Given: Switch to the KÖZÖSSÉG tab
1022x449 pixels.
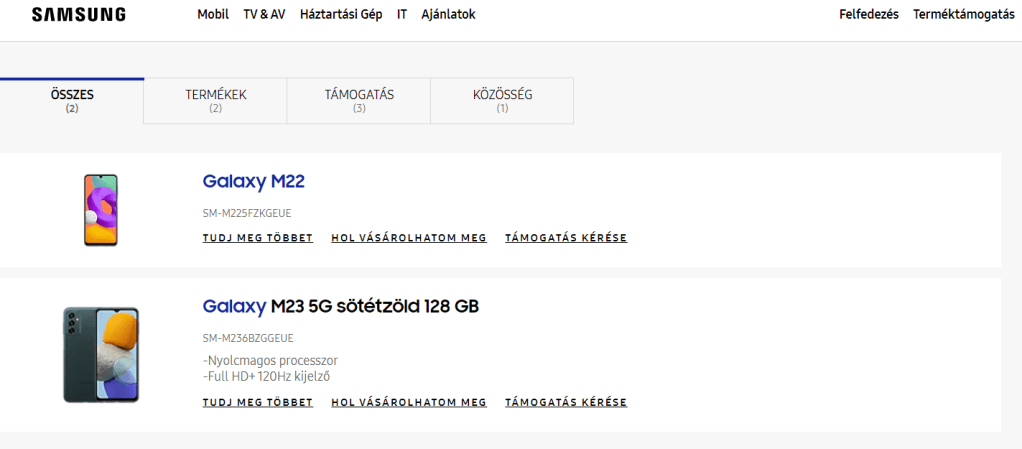Looking at the screenshot, I should (502, 101).
